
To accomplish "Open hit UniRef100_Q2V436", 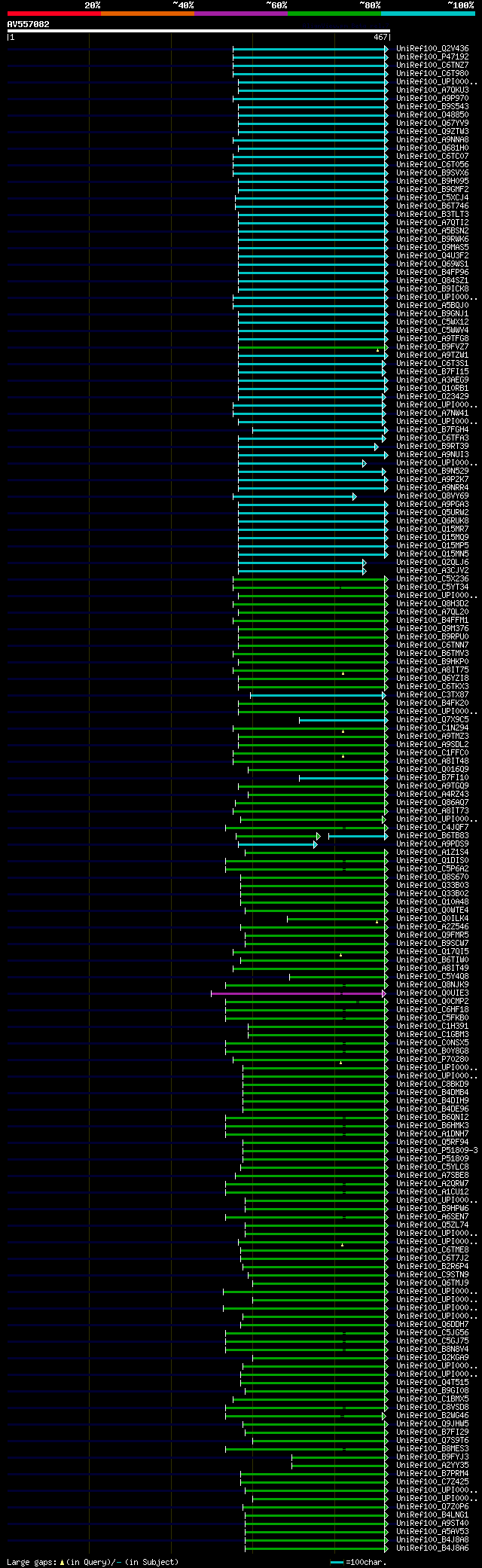I will click(x=432, y=49).
